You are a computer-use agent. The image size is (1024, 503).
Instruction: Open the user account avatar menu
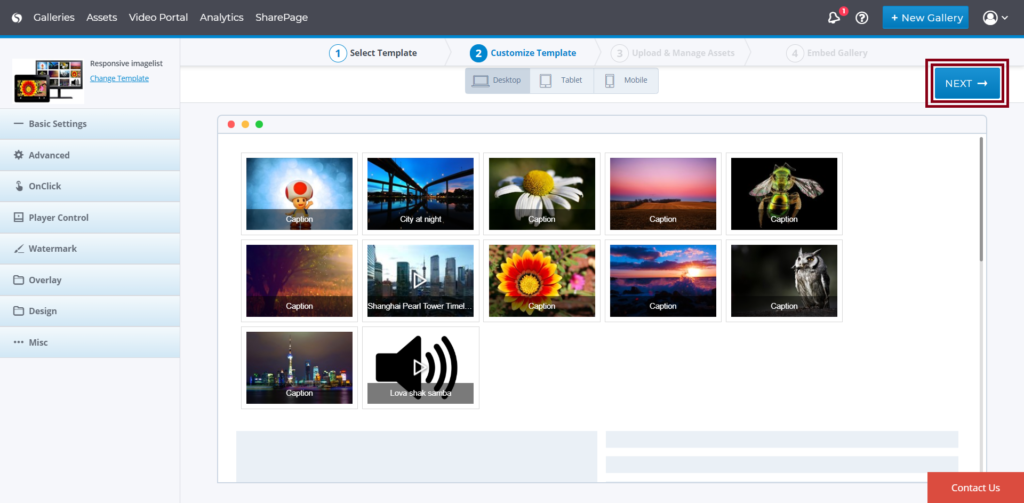[994, 18]
